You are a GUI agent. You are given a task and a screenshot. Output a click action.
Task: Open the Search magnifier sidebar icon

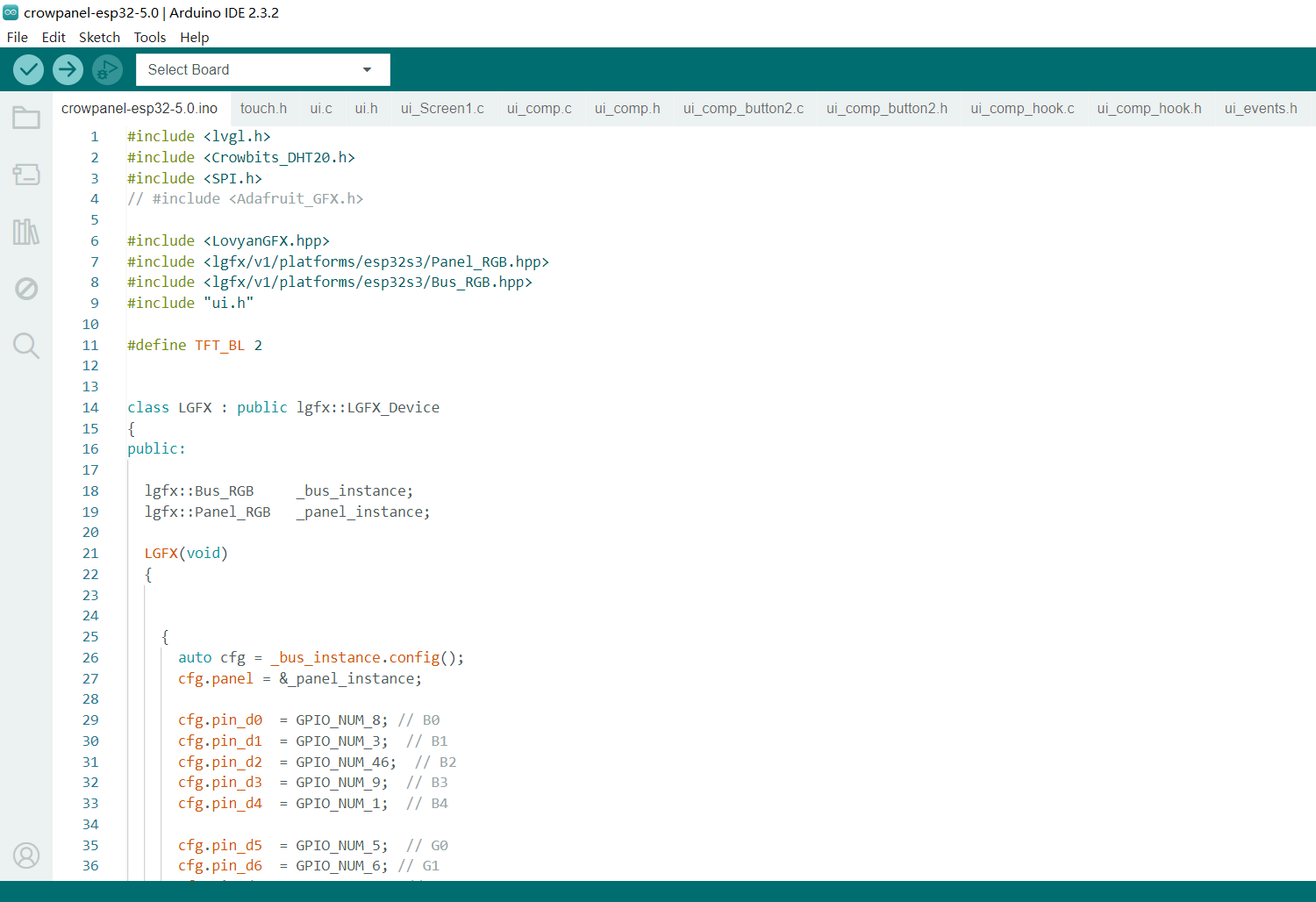(26, 346)
